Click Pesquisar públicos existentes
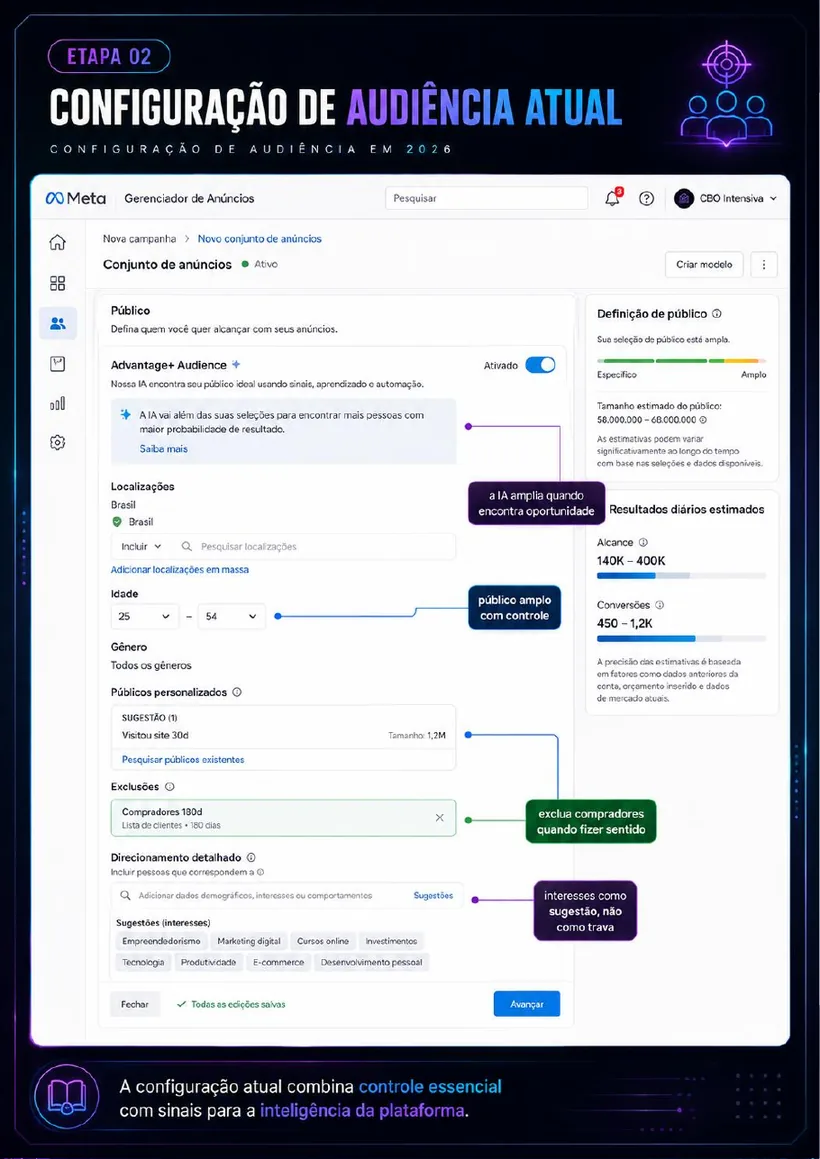Viewport: 820px width, 1159px height. point(183,759)
